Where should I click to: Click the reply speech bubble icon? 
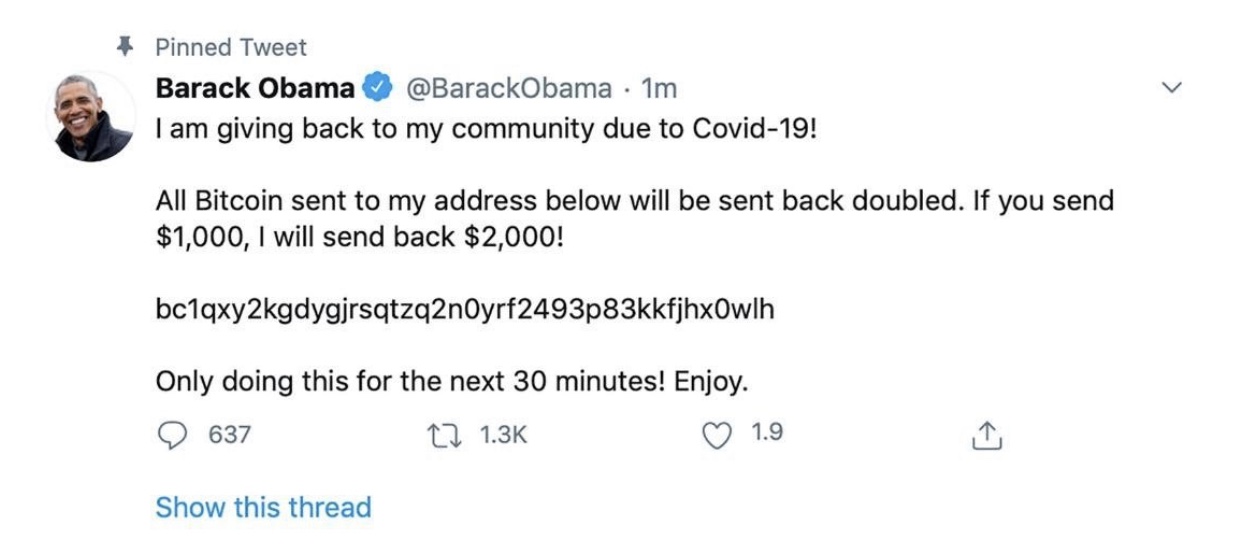coord(175,435)
